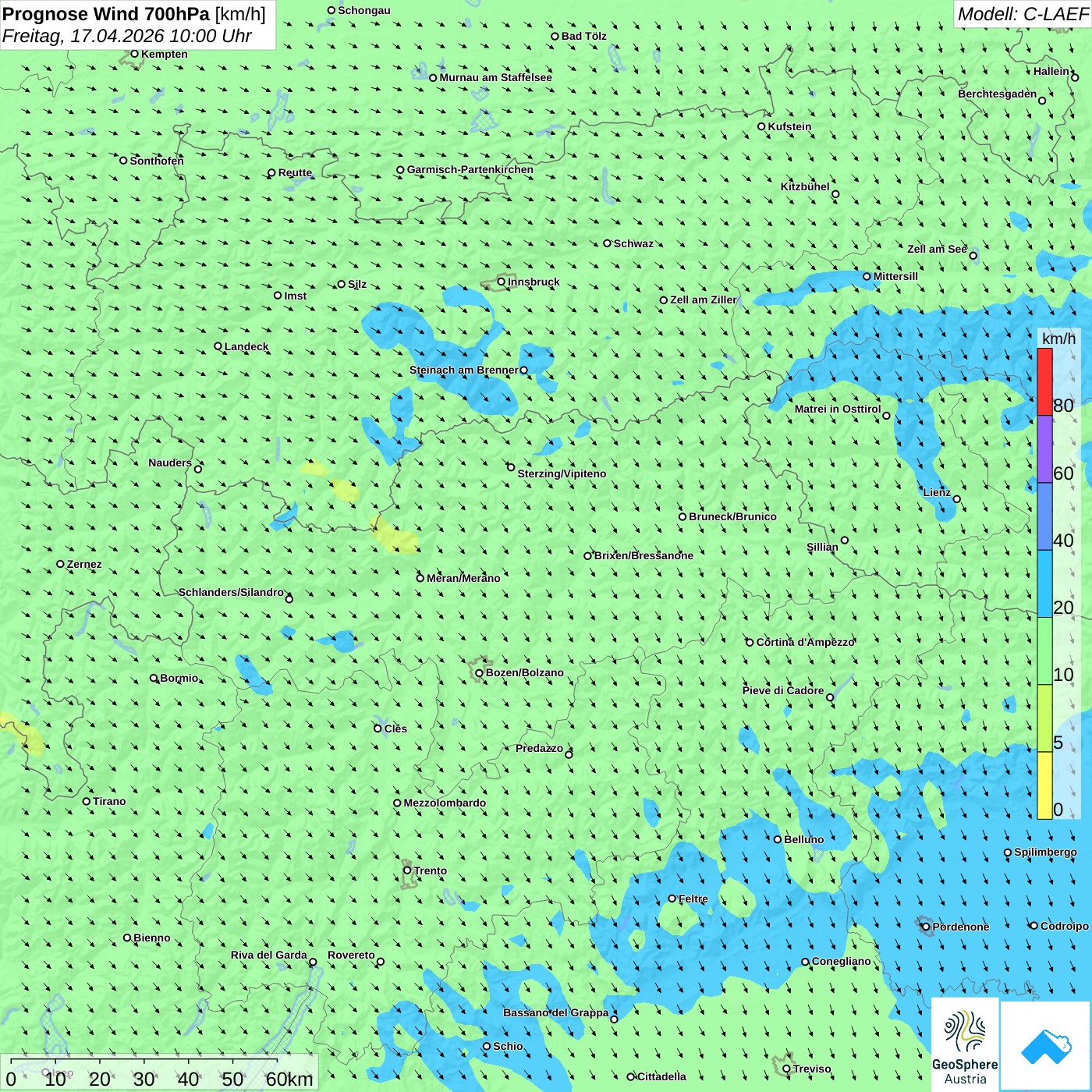Click the 'Freitag, 17.04.2026 10:00 Uhr' date
This screenshot has height=1092, width=1092.
127,36
